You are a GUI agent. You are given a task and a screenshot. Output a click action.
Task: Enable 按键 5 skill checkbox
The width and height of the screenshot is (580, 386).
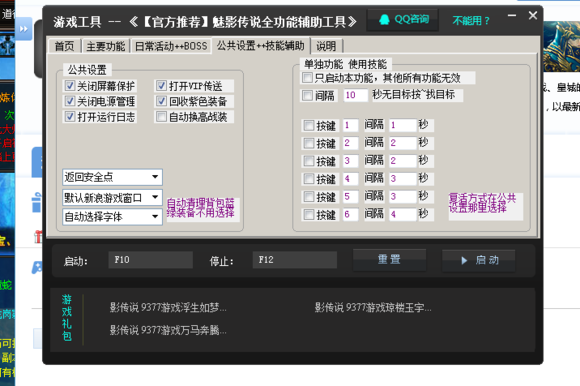click(308, 196)
